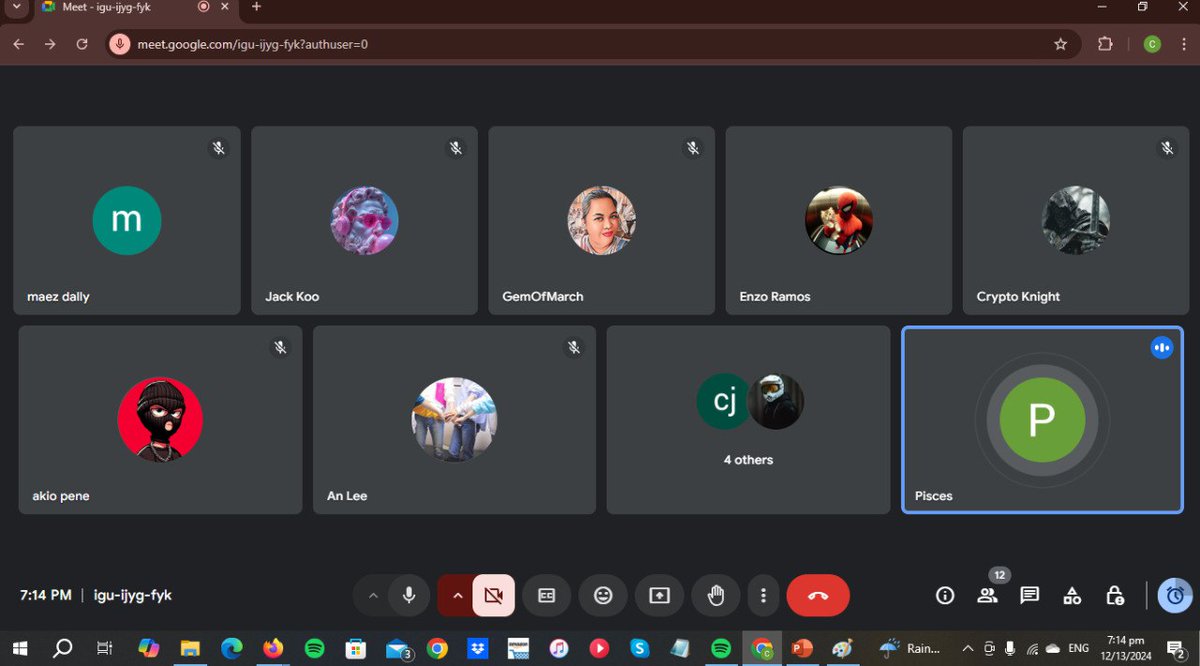Click the speaking indicator on Pisces tile
This screenshot has width=1200, height=666.
[1161, 347]
